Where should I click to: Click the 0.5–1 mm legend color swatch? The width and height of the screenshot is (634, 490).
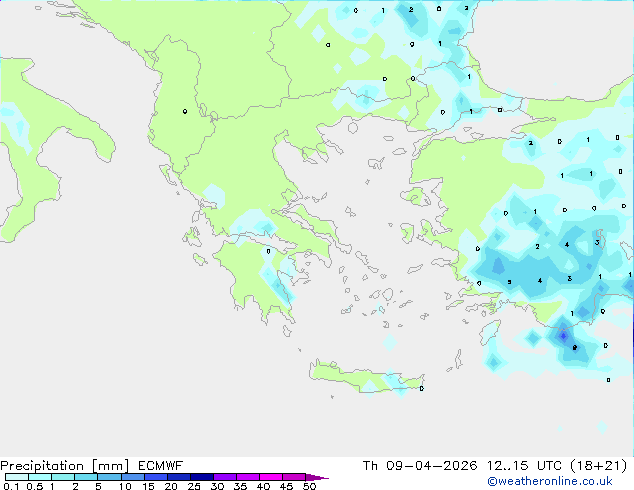pyautogui.click(x=40, y=477)
